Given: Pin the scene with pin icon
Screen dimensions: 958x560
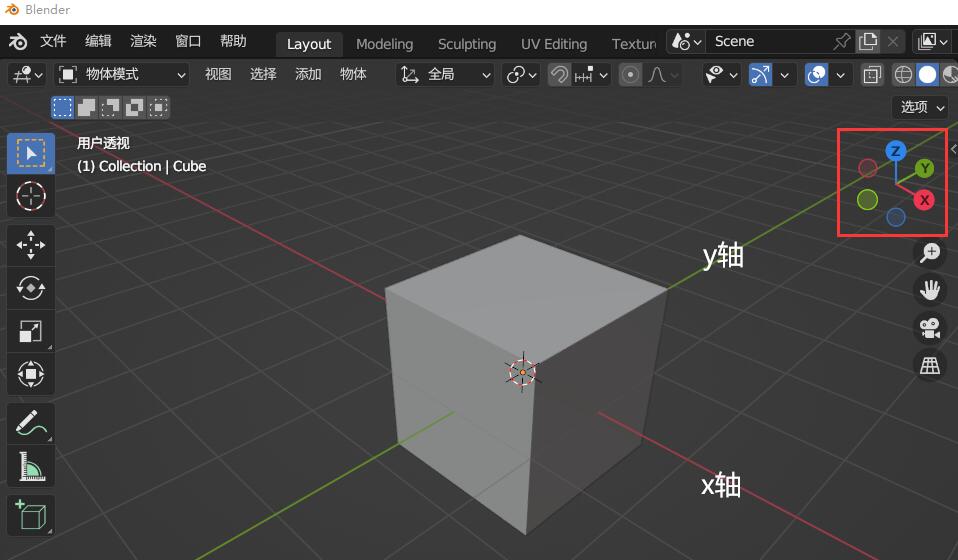Looking at the screenshot, I should 841,42.
